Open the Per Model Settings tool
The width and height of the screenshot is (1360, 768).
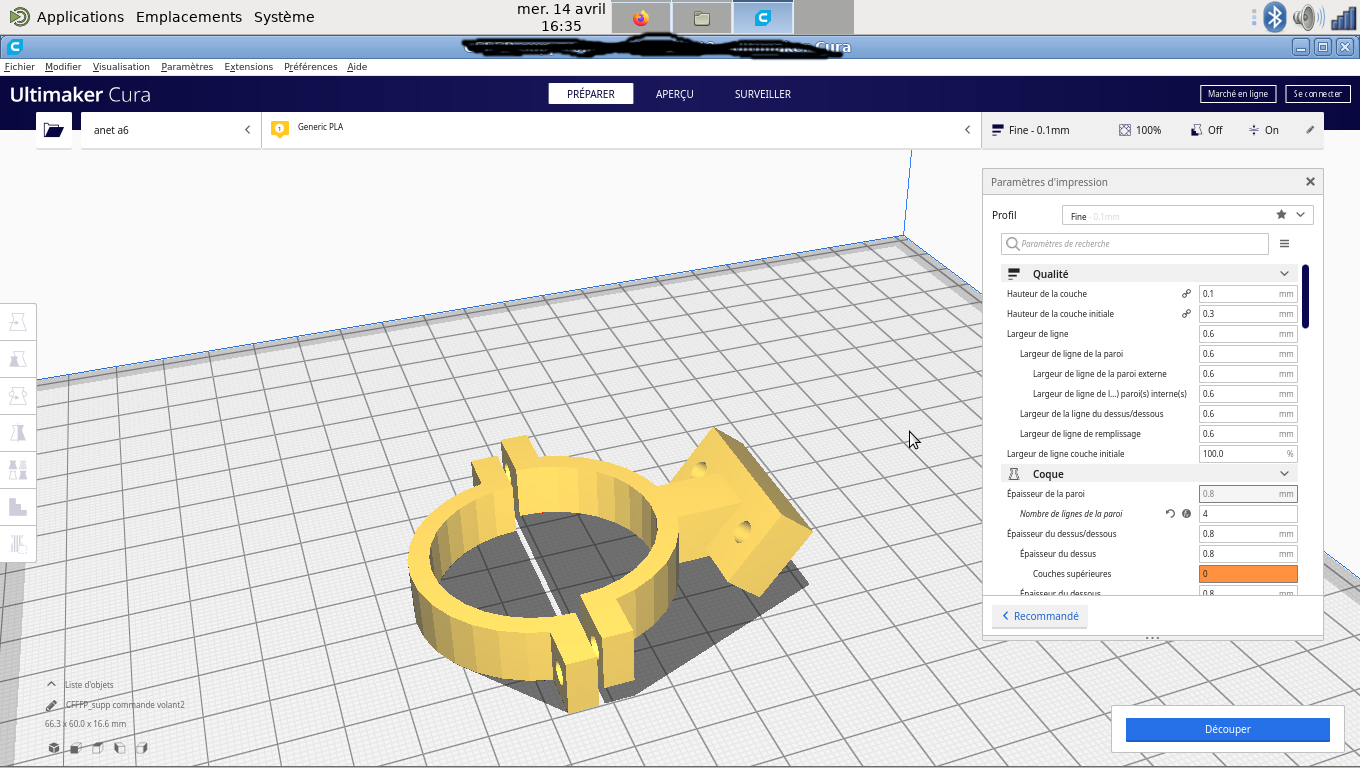coord(18,470)
